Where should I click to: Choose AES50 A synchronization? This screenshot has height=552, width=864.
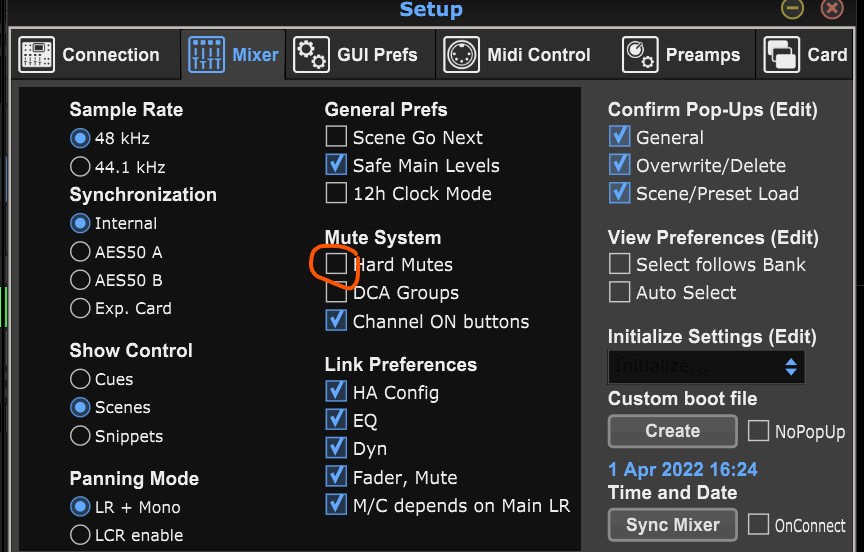pos(80,252)
